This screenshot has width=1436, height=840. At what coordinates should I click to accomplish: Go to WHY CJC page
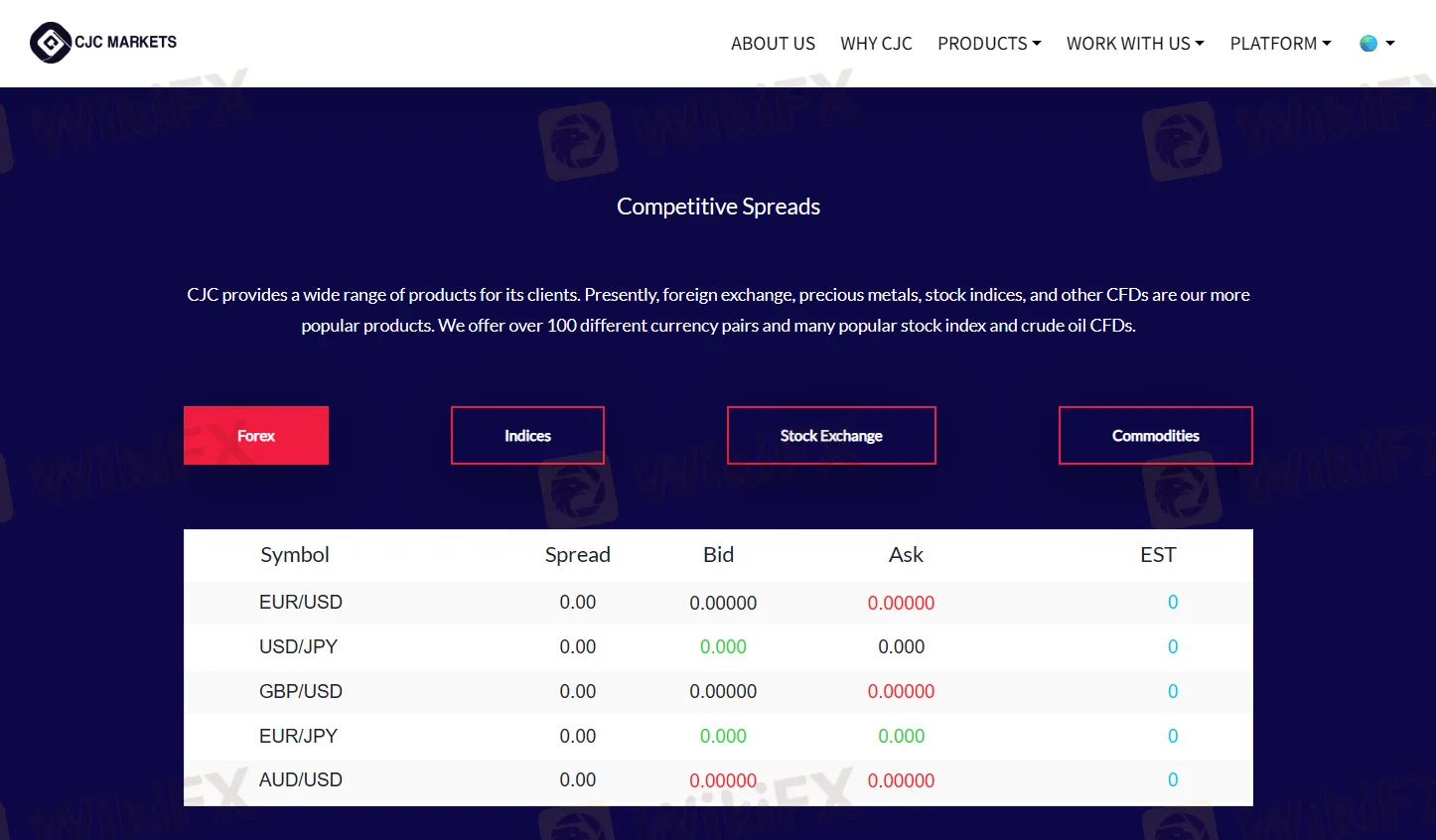point(876,44)
